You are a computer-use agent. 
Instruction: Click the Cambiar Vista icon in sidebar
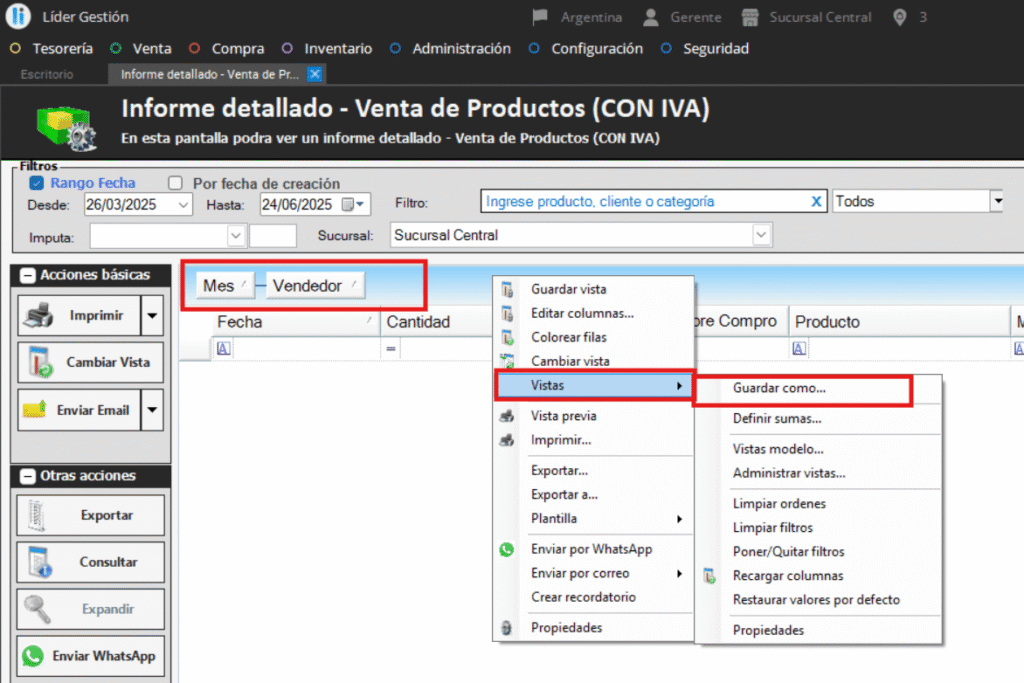click(x=36, y=362)
